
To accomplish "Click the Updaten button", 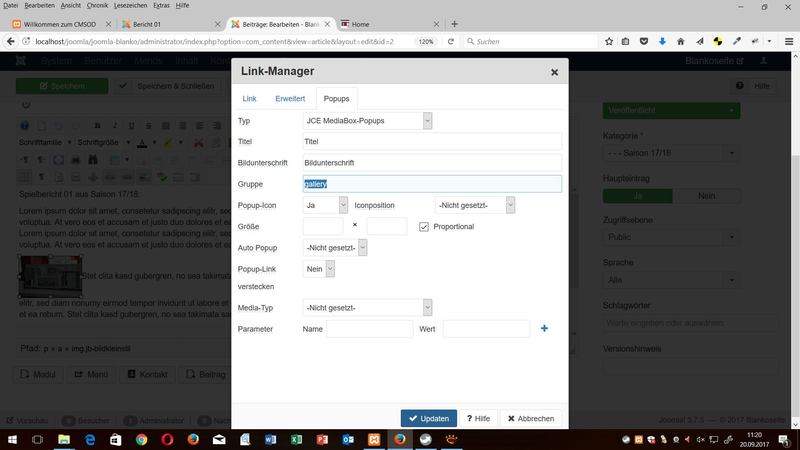I will point(429,418).
